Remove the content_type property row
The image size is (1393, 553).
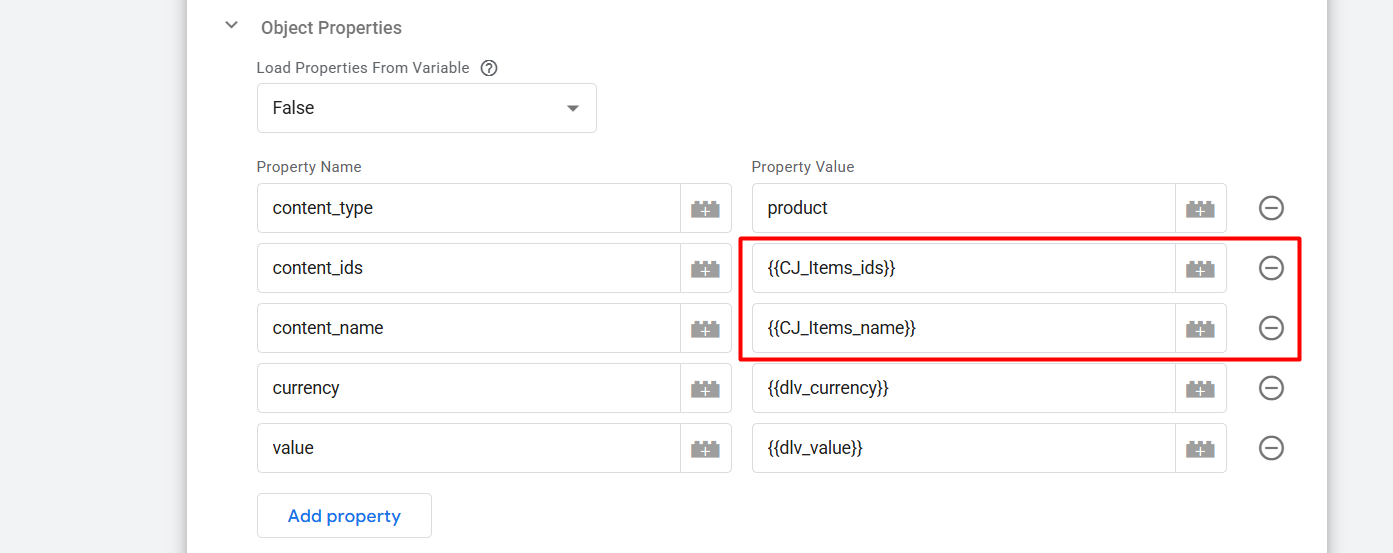[x=1271, y=208]
